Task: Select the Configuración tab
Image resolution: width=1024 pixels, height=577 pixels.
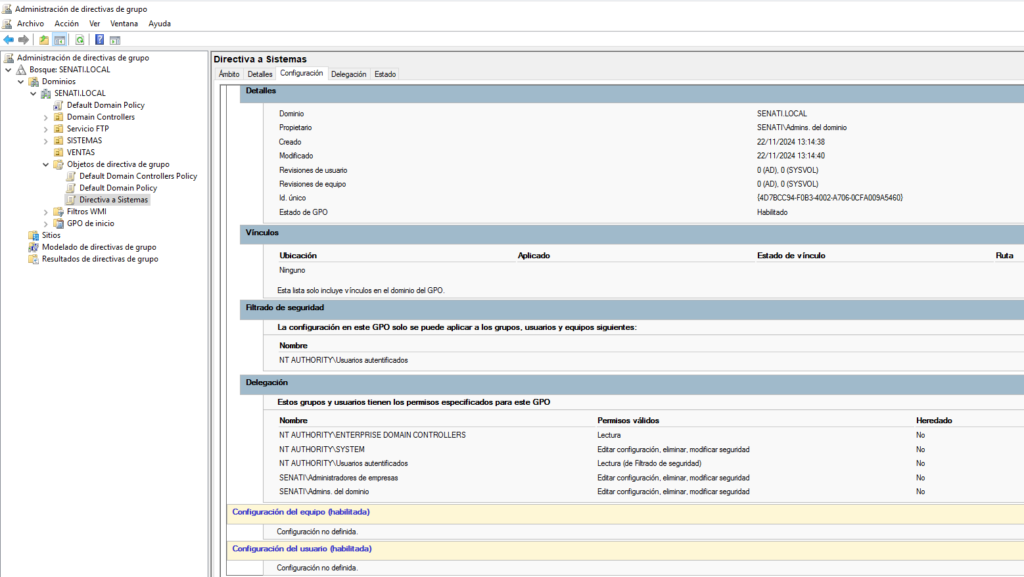Action: point(302,73)
